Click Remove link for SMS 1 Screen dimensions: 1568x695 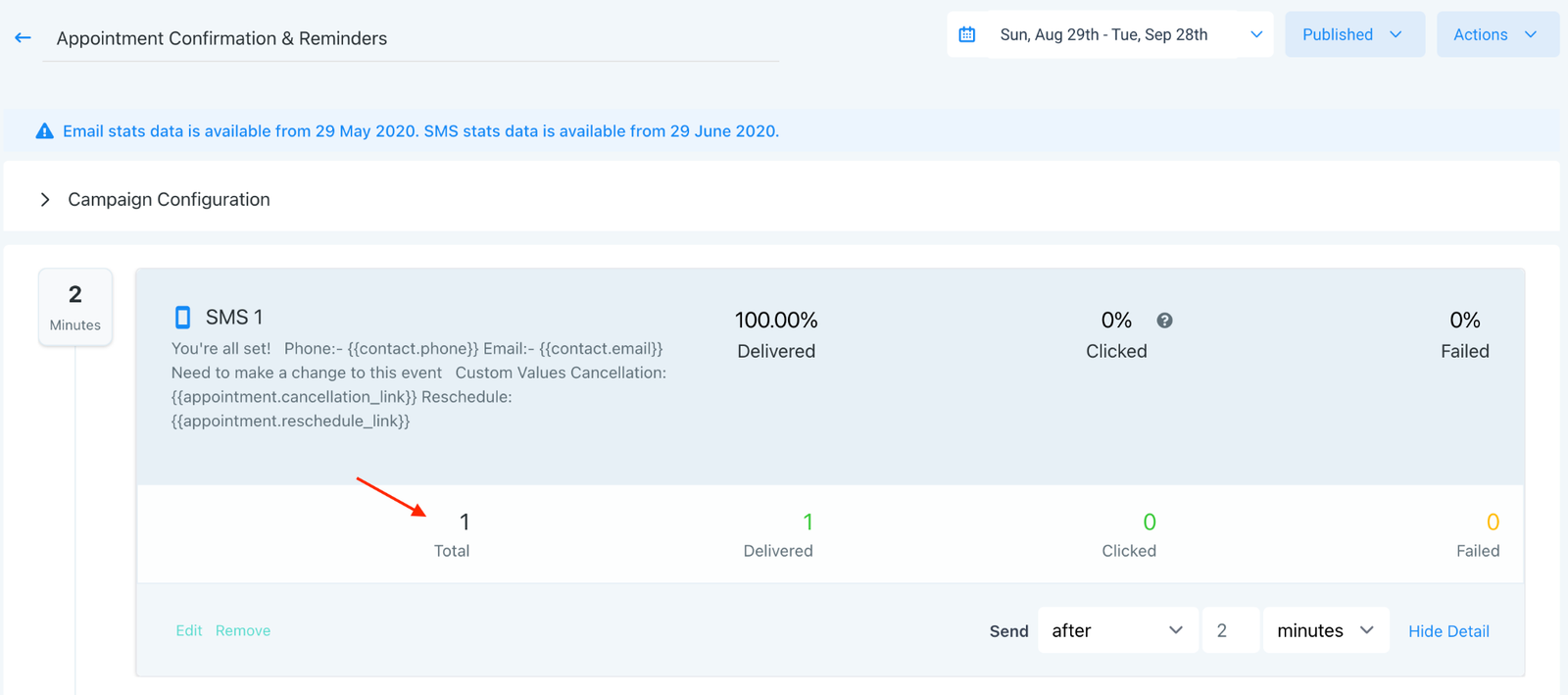point(243,630)
